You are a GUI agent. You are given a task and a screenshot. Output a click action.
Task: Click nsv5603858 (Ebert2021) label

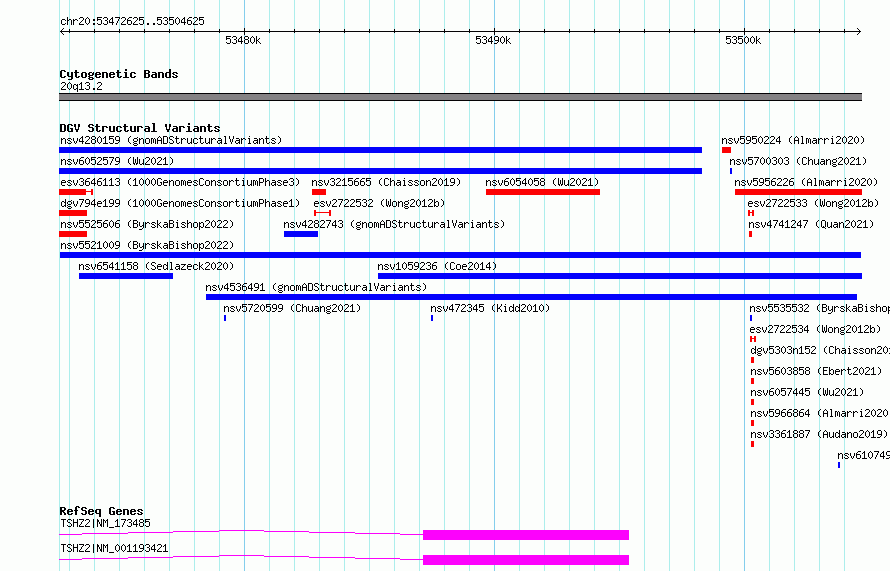816,371
